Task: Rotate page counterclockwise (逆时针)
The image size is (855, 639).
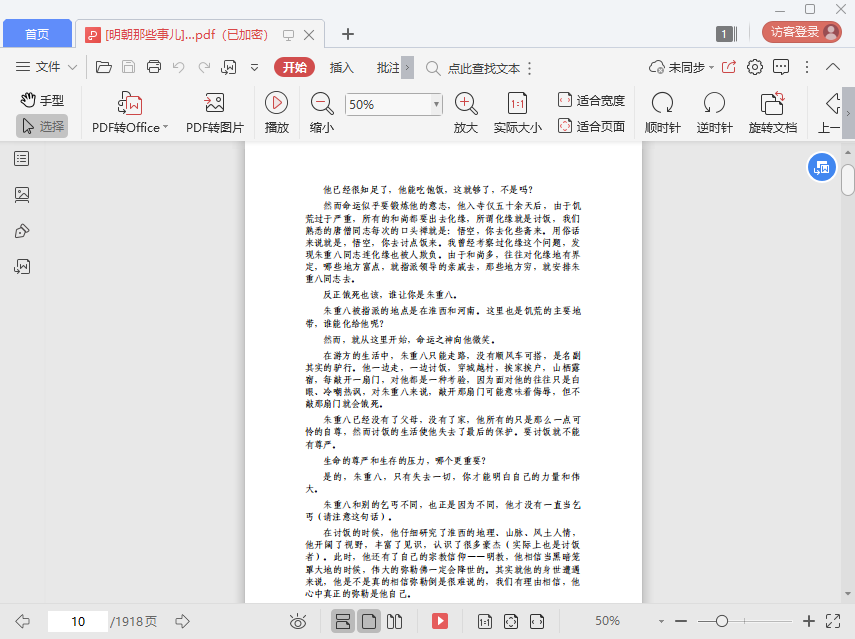Action: pyautogui.click(x=714, y=113)
